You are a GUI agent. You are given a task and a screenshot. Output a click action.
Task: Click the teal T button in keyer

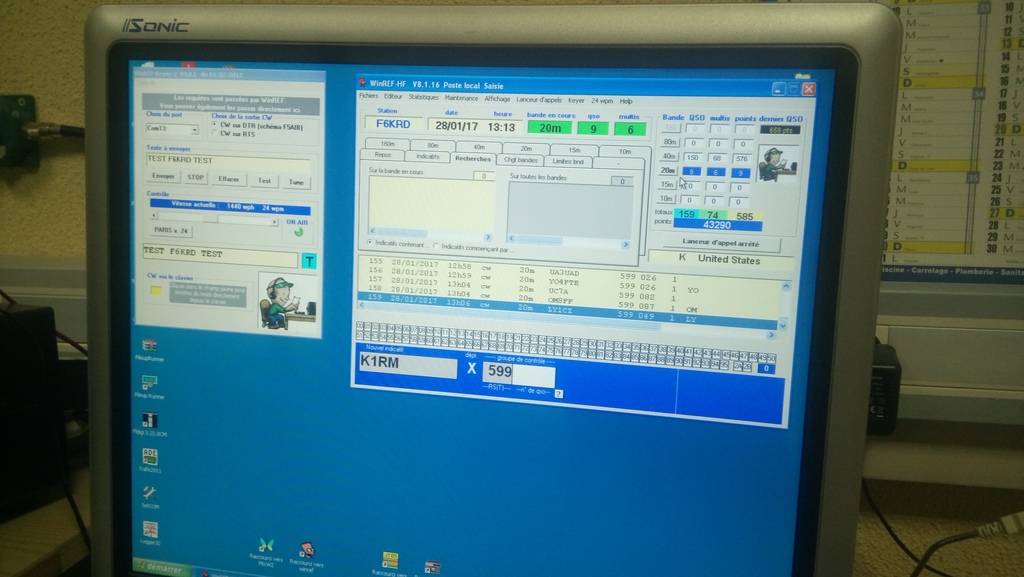pos(309,261)
